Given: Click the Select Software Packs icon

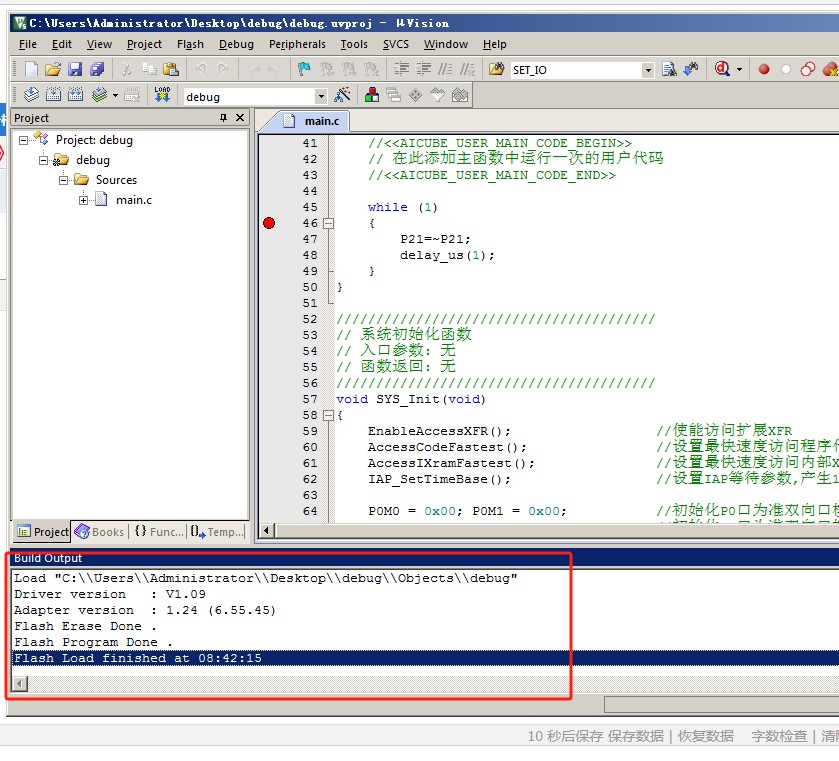Looking at the screenshot, I should [437, 95].
